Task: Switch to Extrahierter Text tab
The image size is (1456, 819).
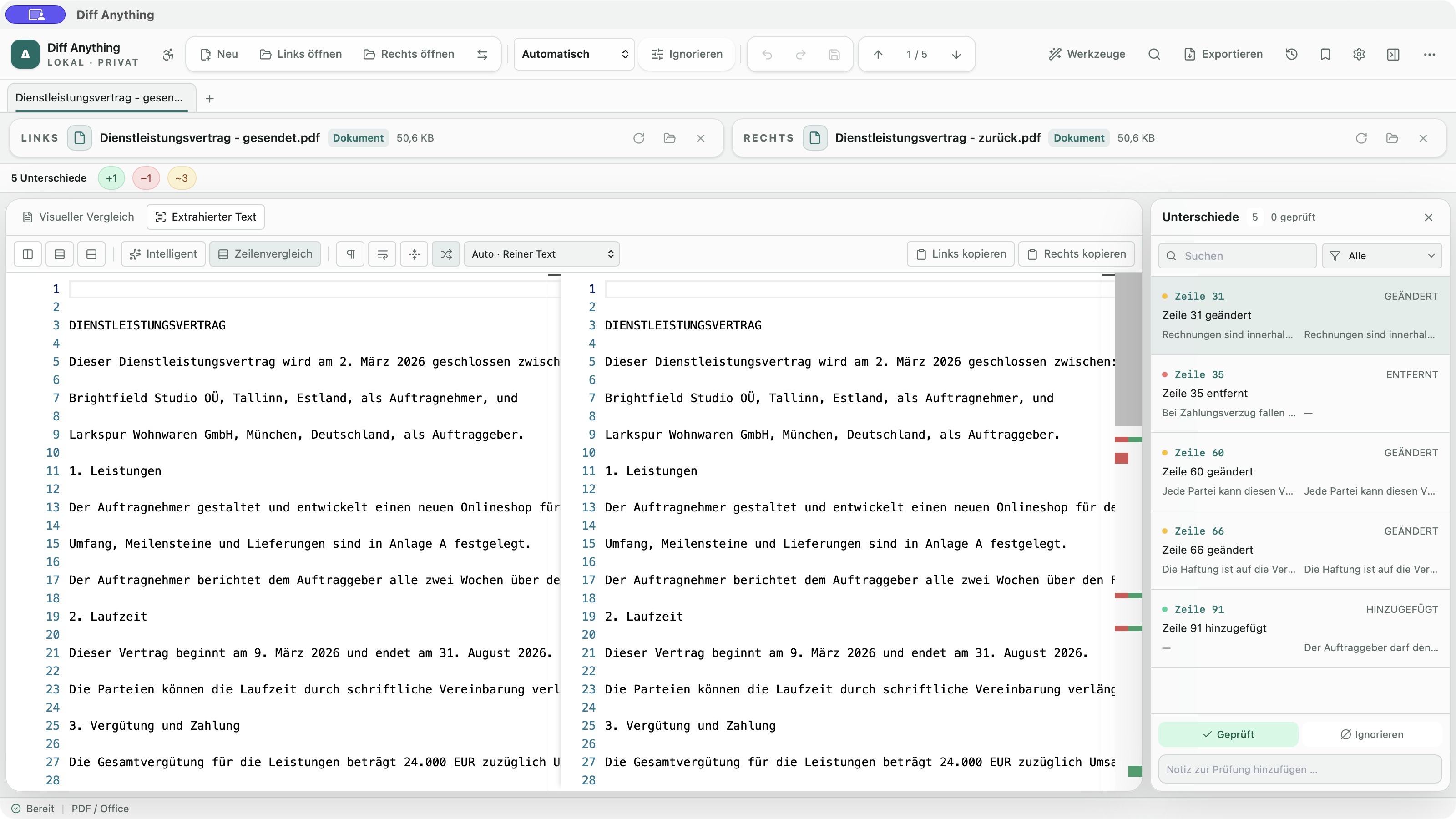Action: tap(206, 217)
